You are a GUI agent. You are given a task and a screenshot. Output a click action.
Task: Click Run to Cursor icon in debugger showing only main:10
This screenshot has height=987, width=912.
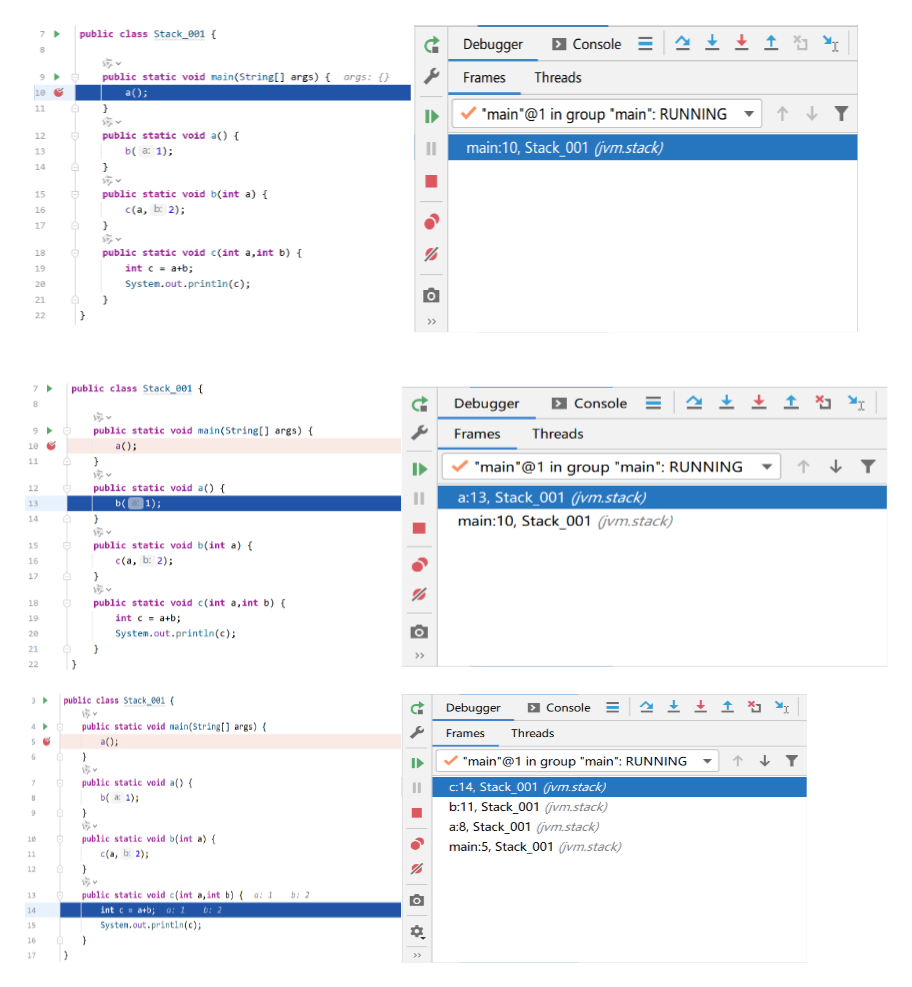click(x=831, y=43)
